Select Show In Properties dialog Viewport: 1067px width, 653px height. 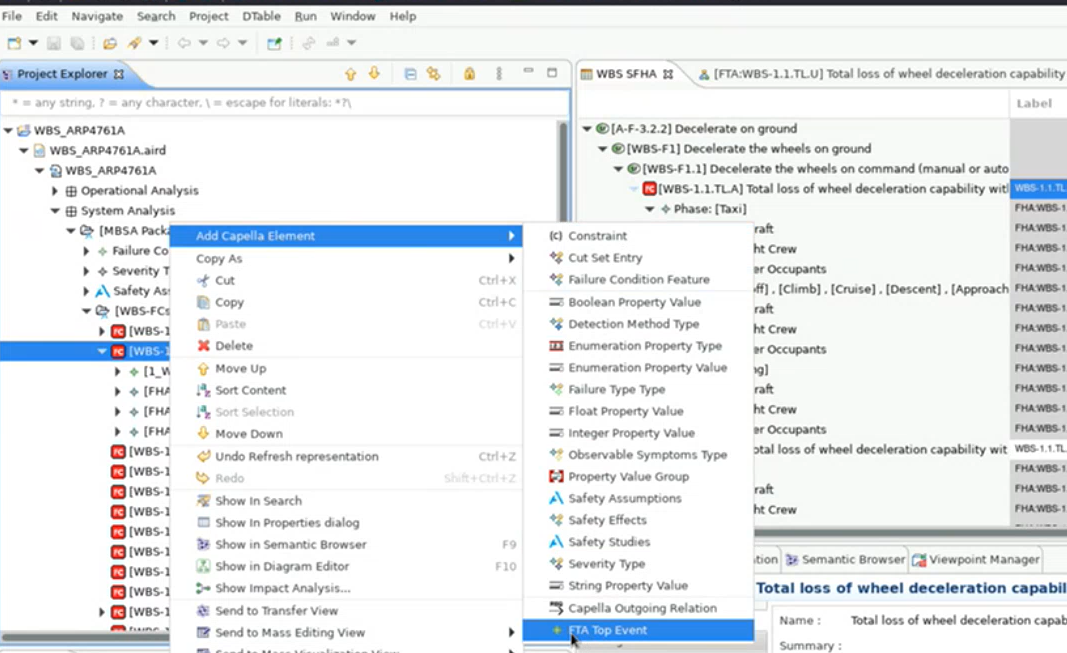tap(346, 522)
